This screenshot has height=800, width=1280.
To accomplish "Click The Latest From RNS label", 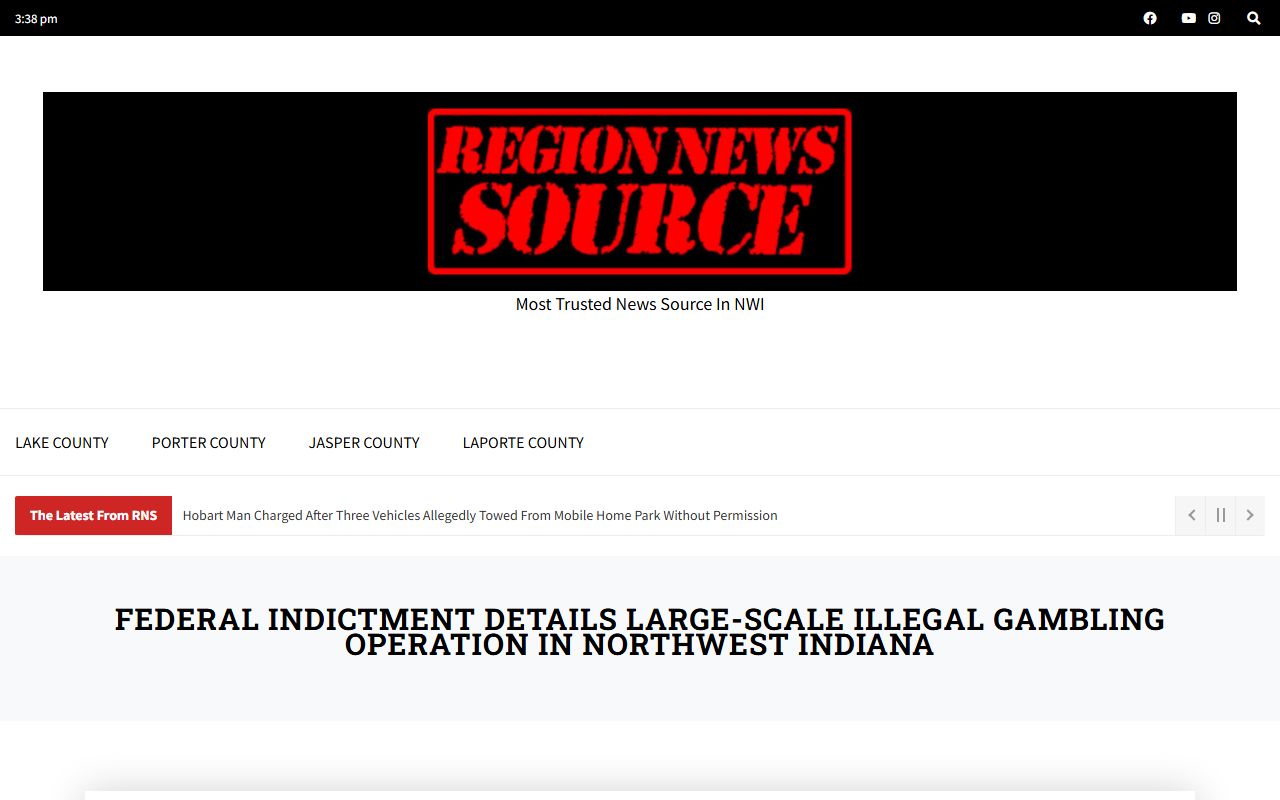I will point(93,515).
